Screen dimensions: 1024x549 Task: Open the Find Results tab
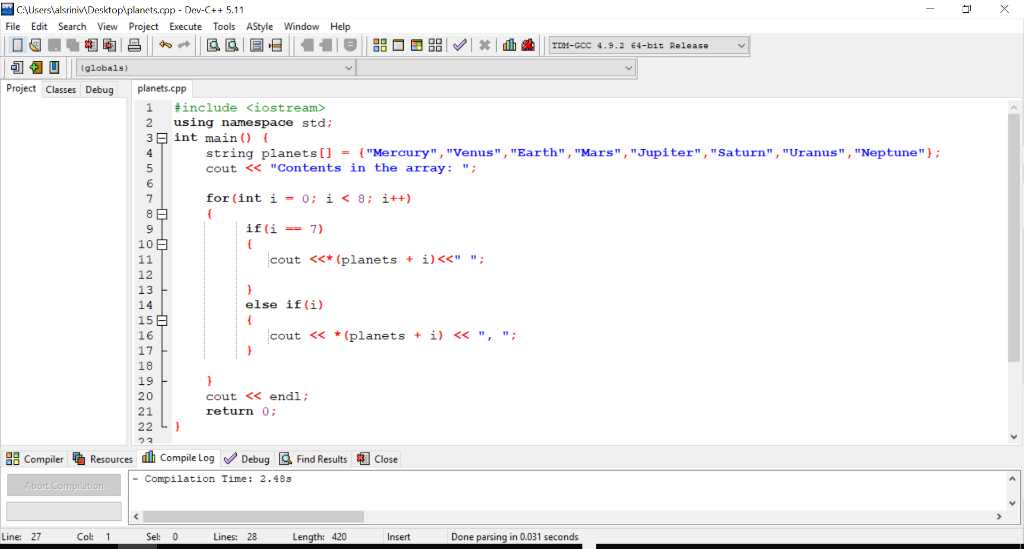(313, 459)
